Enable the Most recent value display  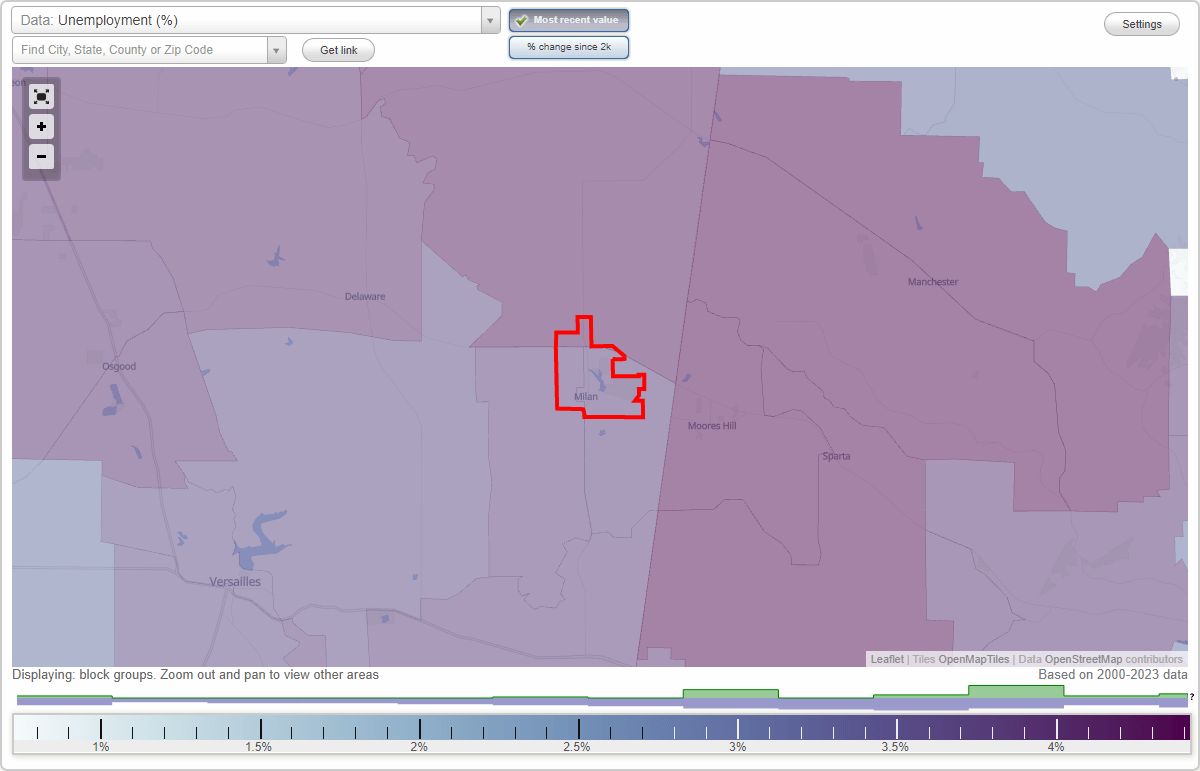click(x=568, y=19)
